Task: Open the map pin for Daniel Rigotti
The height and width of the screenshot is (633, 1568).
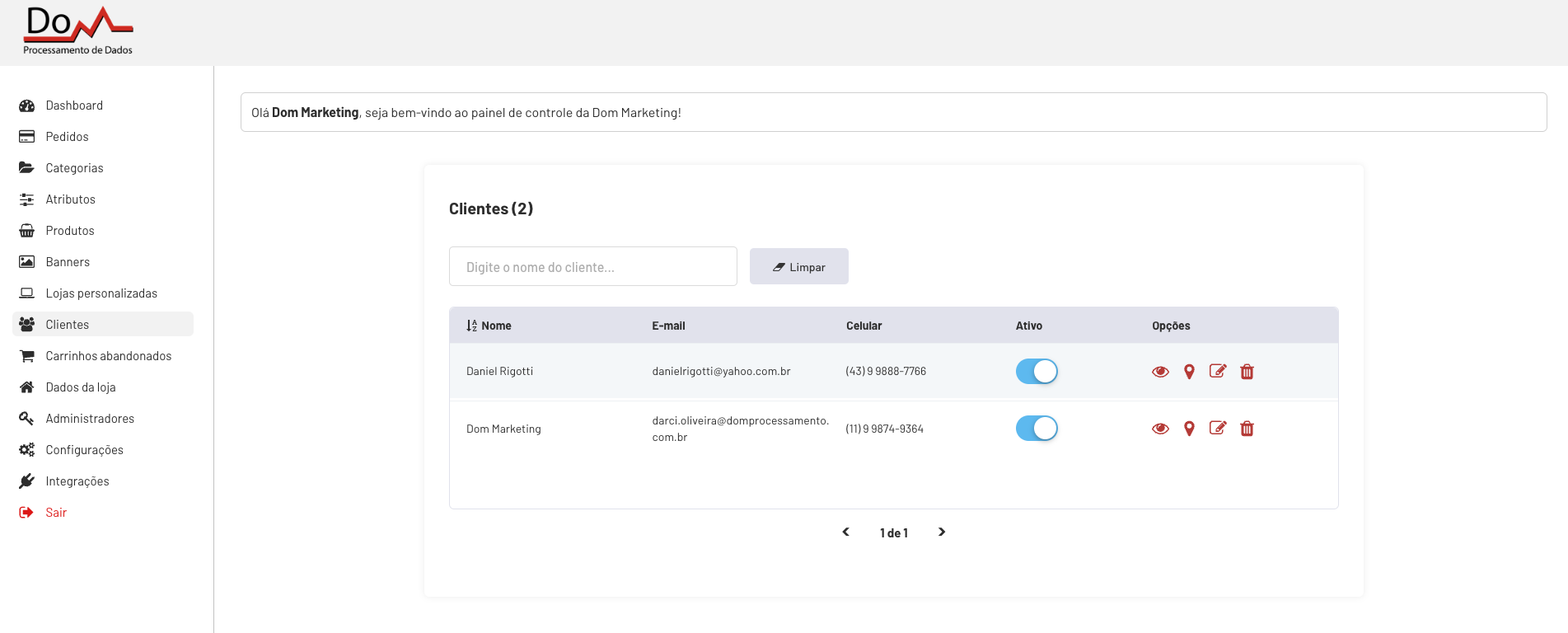Action: [1189, 372]
